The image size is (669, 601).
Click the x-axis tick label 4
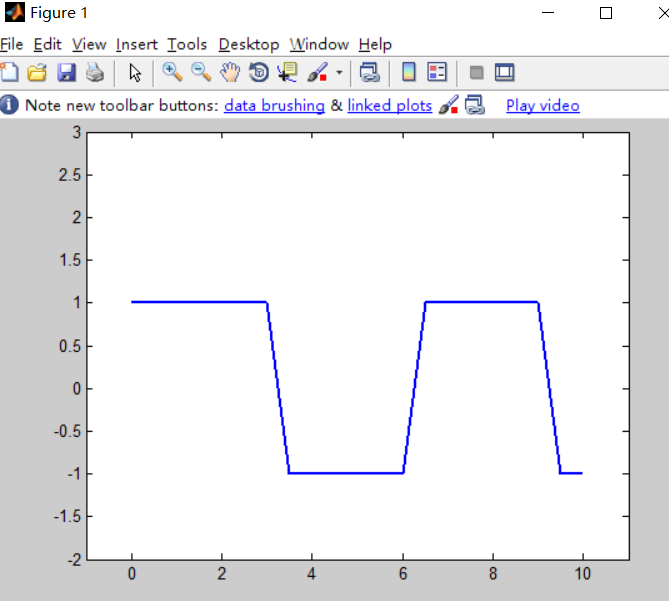(311, 574)
